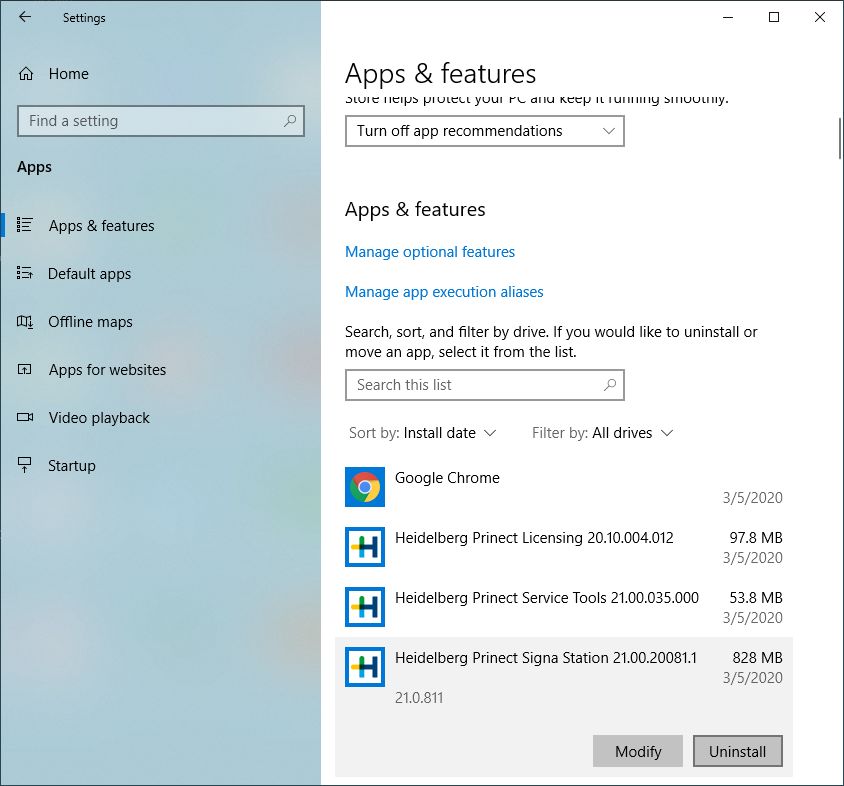Click the Apps & features list icon
This screenshot has height=786, width=844.
(25, 225)
